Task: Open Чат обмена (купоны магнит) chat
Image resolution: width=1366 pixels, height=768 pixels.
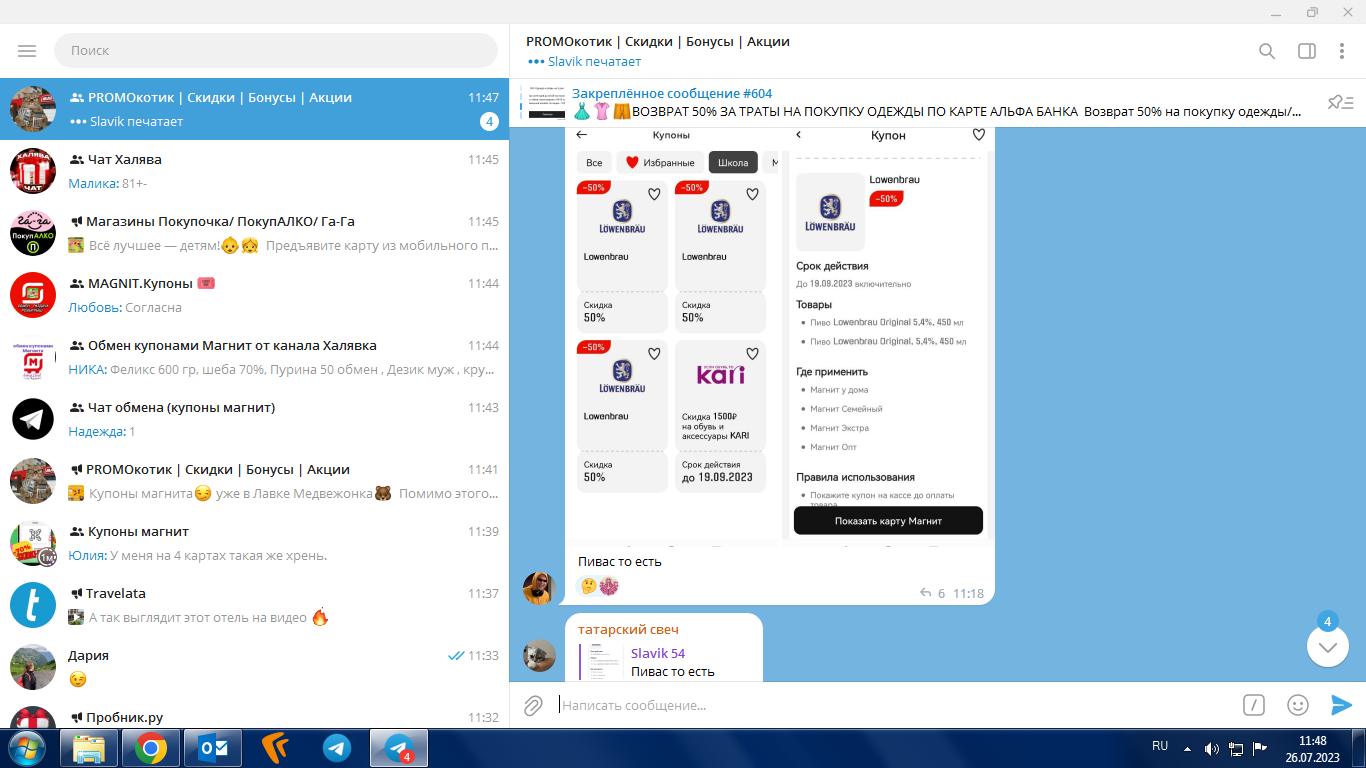Action: pyautogui.click(x=255, y=419)
